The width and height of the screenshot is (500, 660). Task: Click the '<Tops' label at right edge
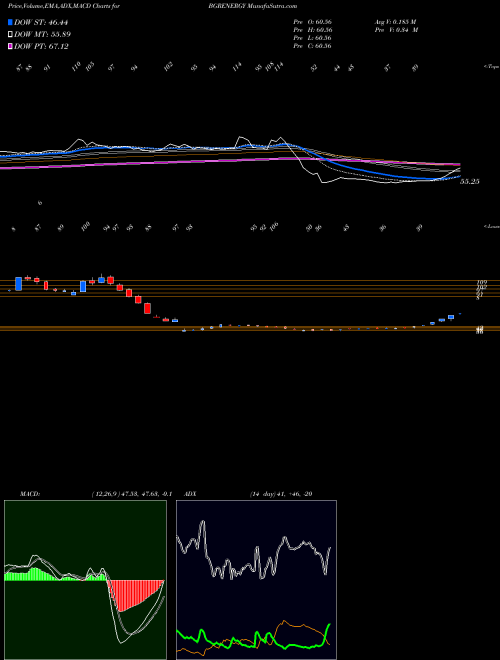point(491,67)
